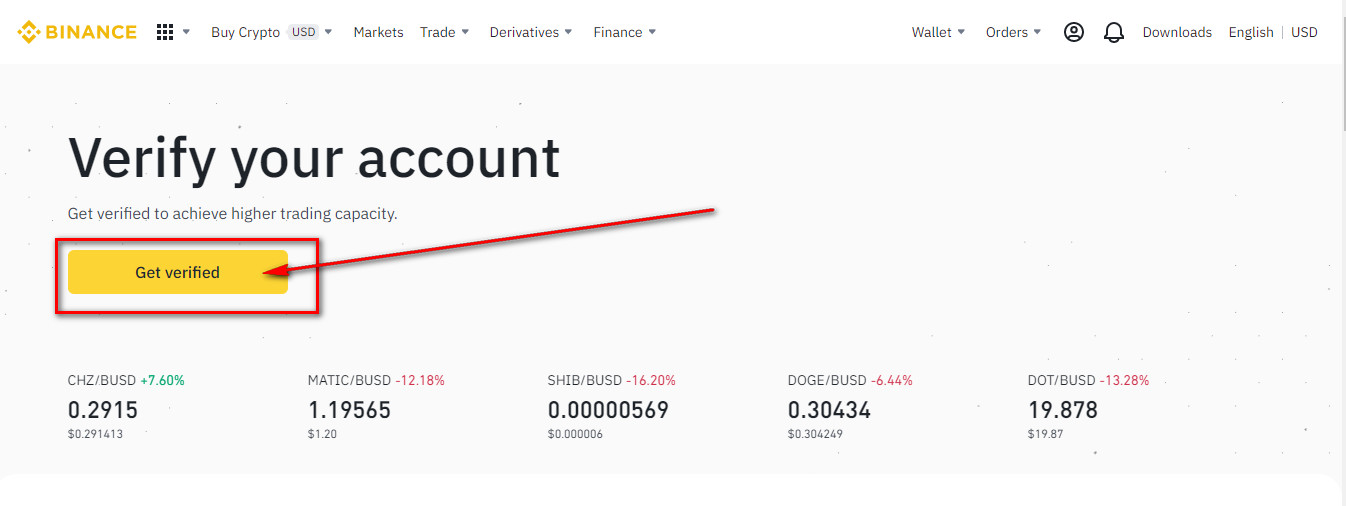Change language via English selector
1346x506 pixels.
[x=1250, y=32]
